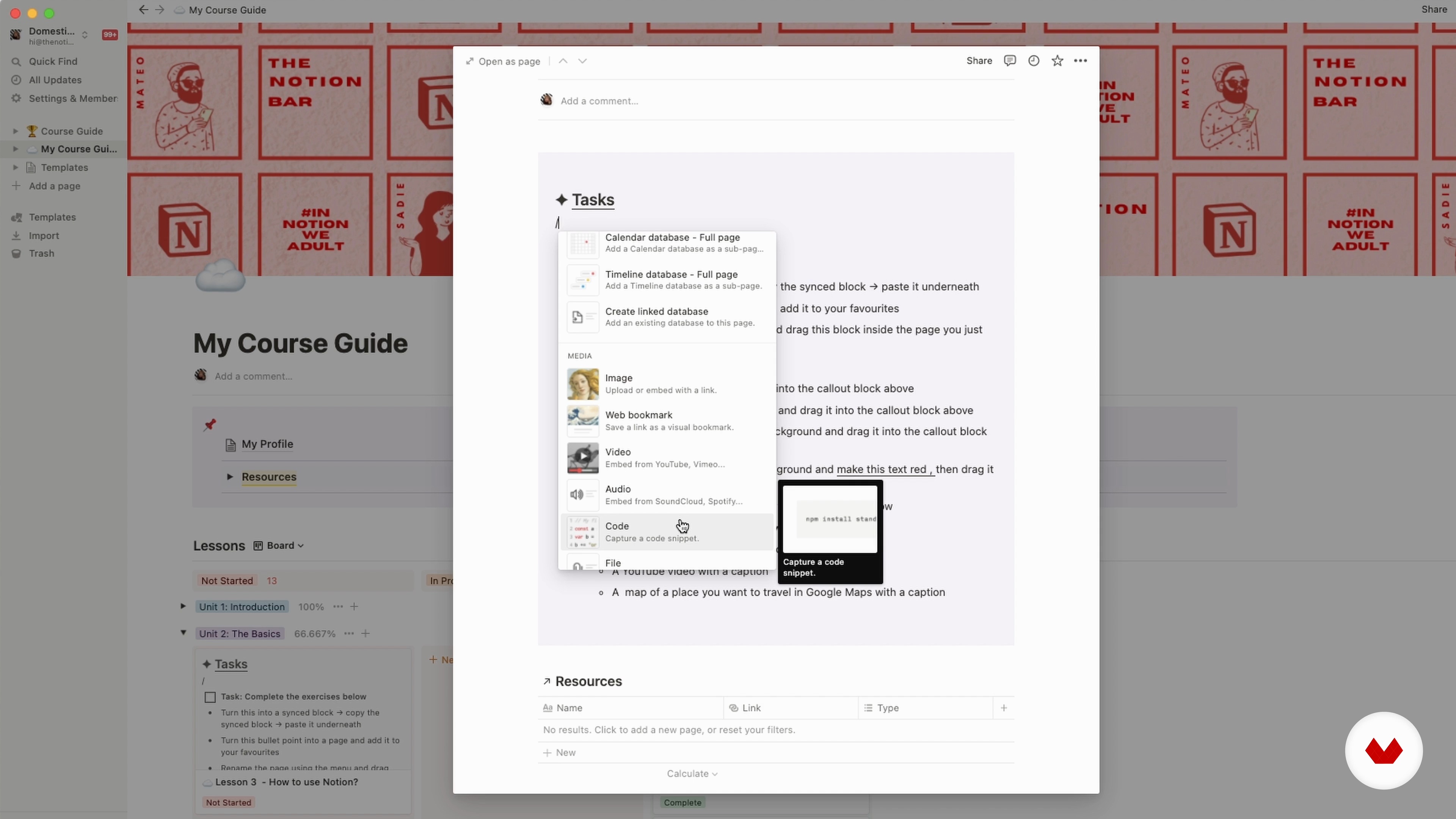Click New row in Resources table

coord(775,753)
